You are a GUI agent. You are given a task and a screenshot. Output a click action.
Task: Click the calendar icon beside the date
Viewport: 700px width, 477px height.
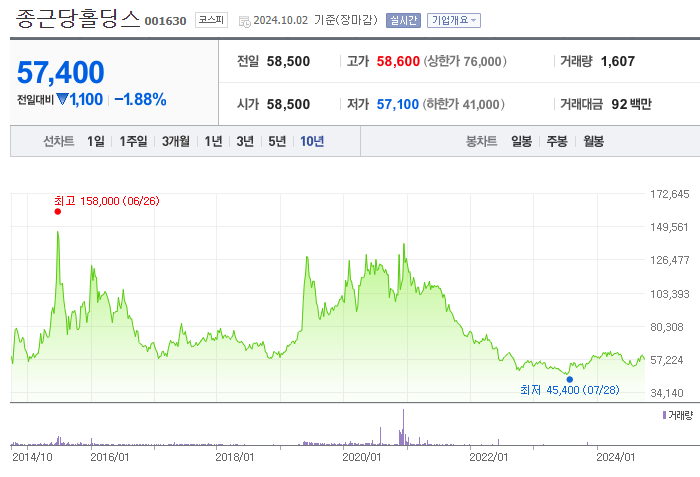pyautogui.click(x=245, y=21)
